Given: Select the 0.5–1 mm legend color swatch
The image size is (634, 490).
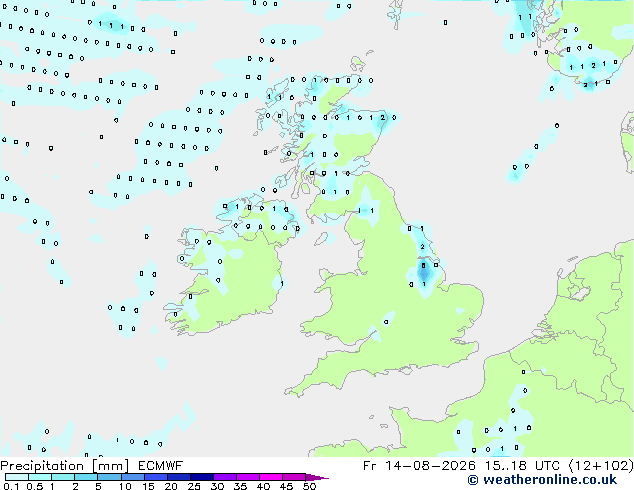Looking at the screenshot, I should tap(40, 477).
